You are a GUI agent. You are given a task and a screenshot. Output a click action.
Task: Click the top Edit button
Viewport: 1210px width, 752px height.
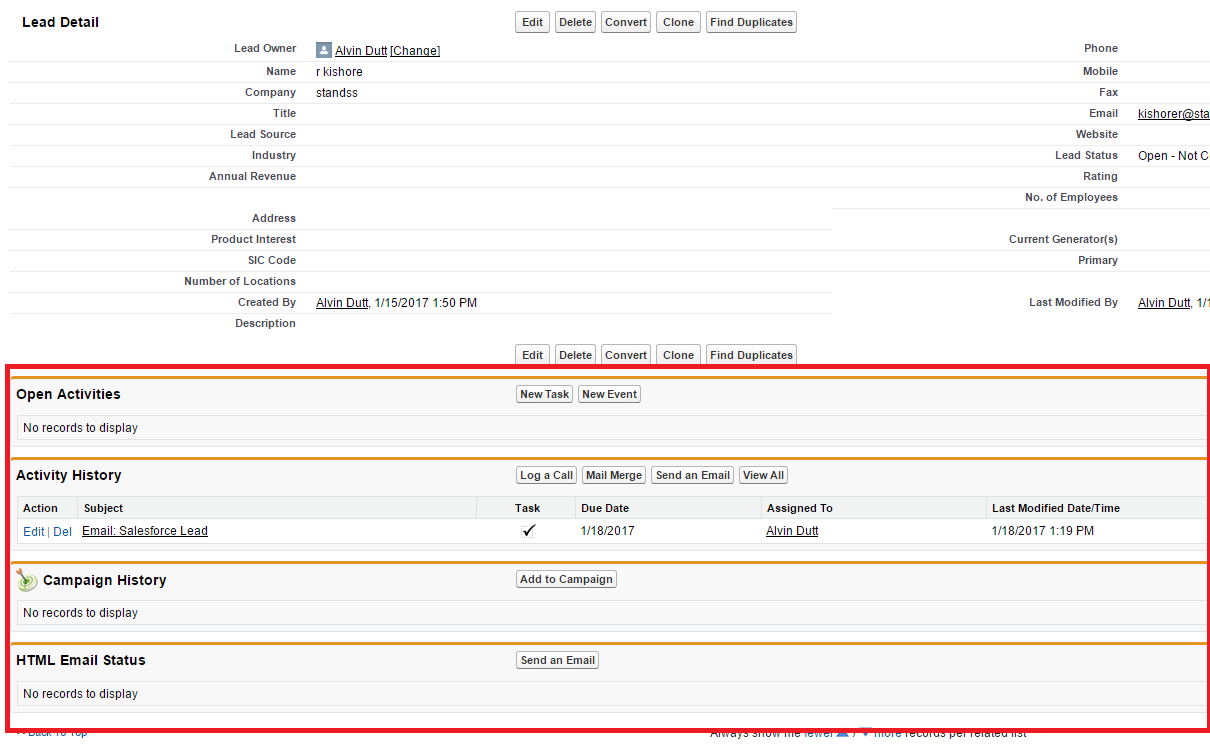point(533,22)
